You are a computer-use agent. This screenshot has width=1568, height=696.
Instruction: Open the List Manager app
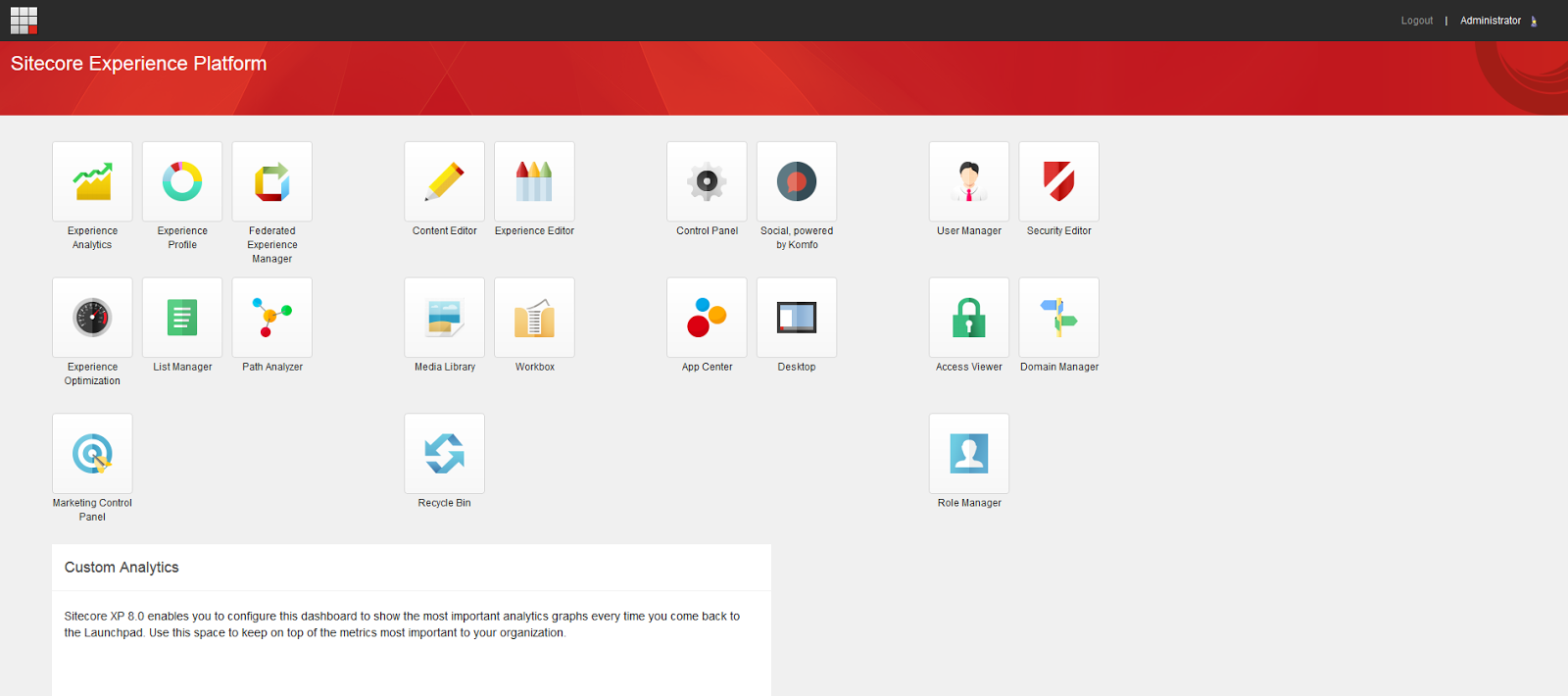click(x=182, y=318)
